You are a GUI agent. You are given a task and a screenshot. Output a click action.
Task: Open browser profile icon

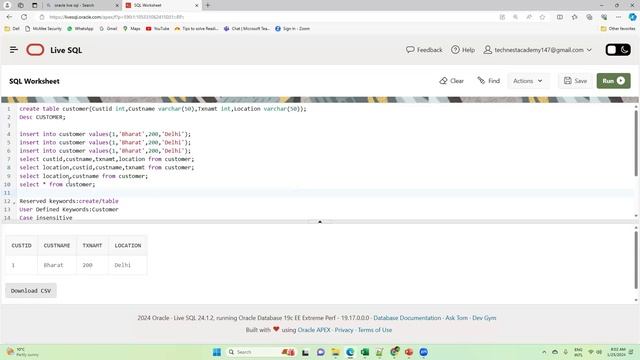click(x=7, y=5)
